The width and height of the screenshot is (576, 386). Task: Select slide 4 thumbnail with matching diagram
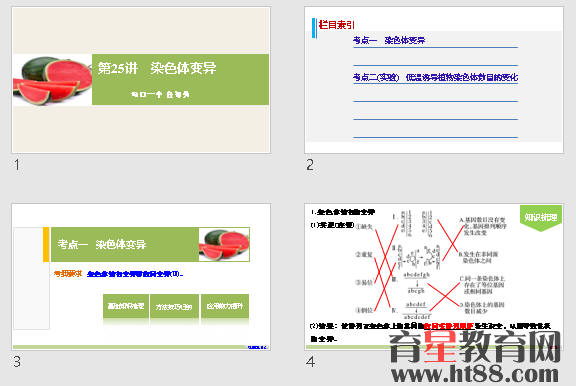coord(434,277)
